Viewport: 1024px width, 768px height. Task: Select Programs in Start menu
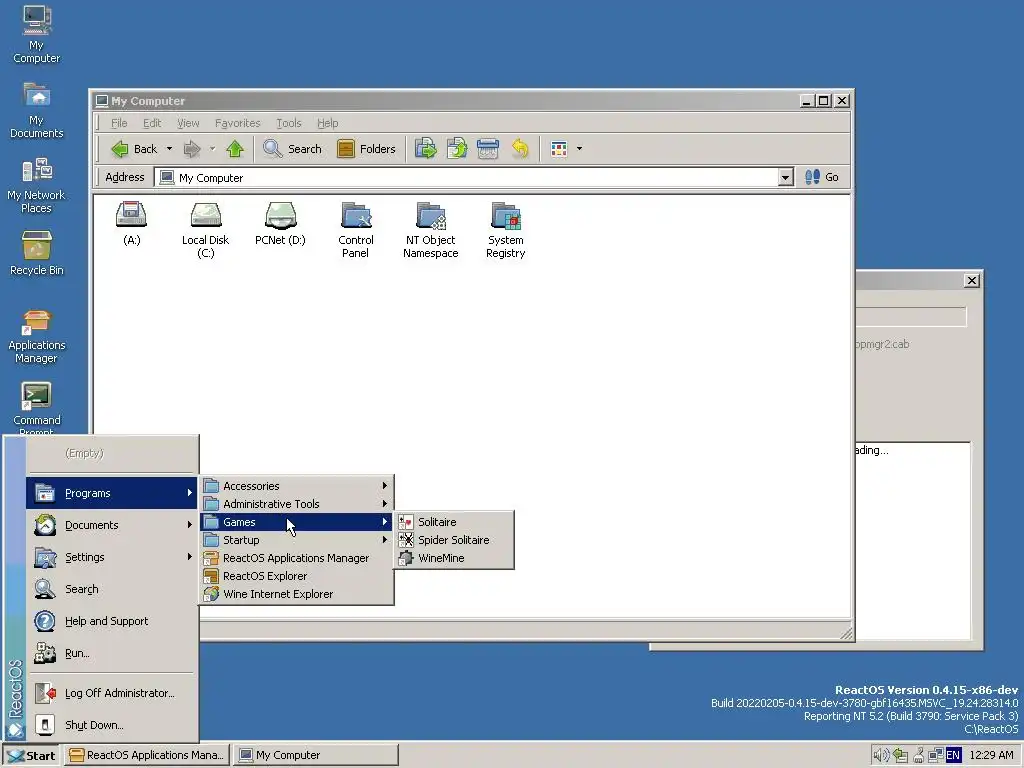pyautogui.click(x=112, y=493)
